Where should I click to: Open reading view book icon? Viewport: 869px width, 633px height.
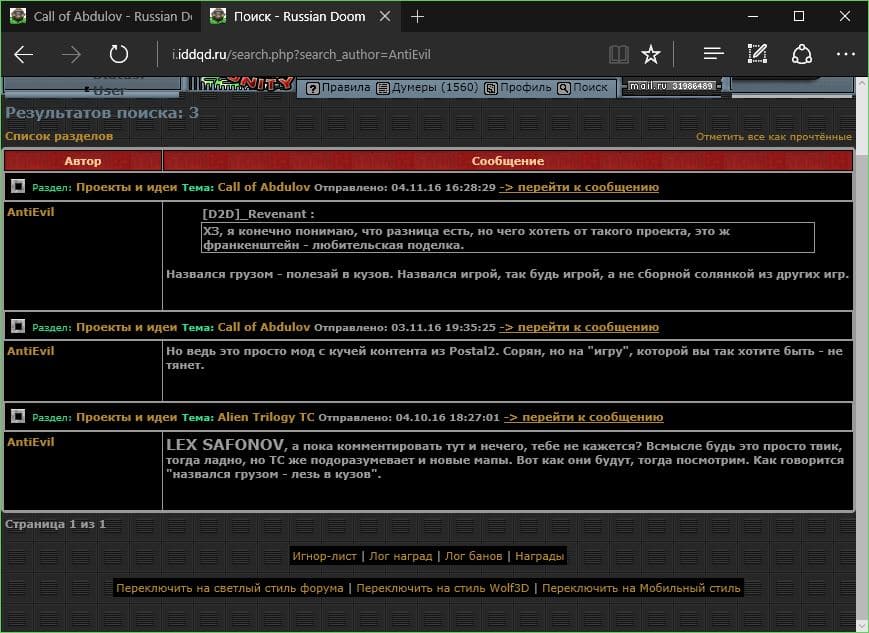click(x=618, y=54)
